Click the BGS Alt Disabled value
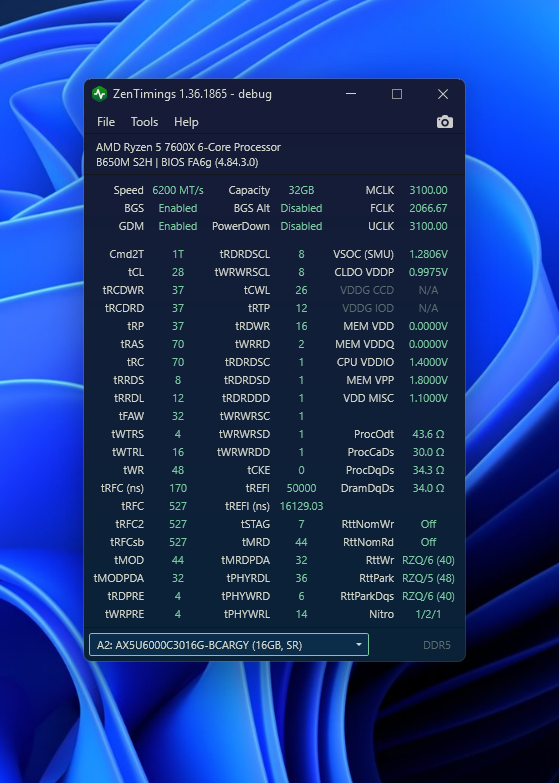Viewport: 559px width, 783px height. click(x=301, y=208)
